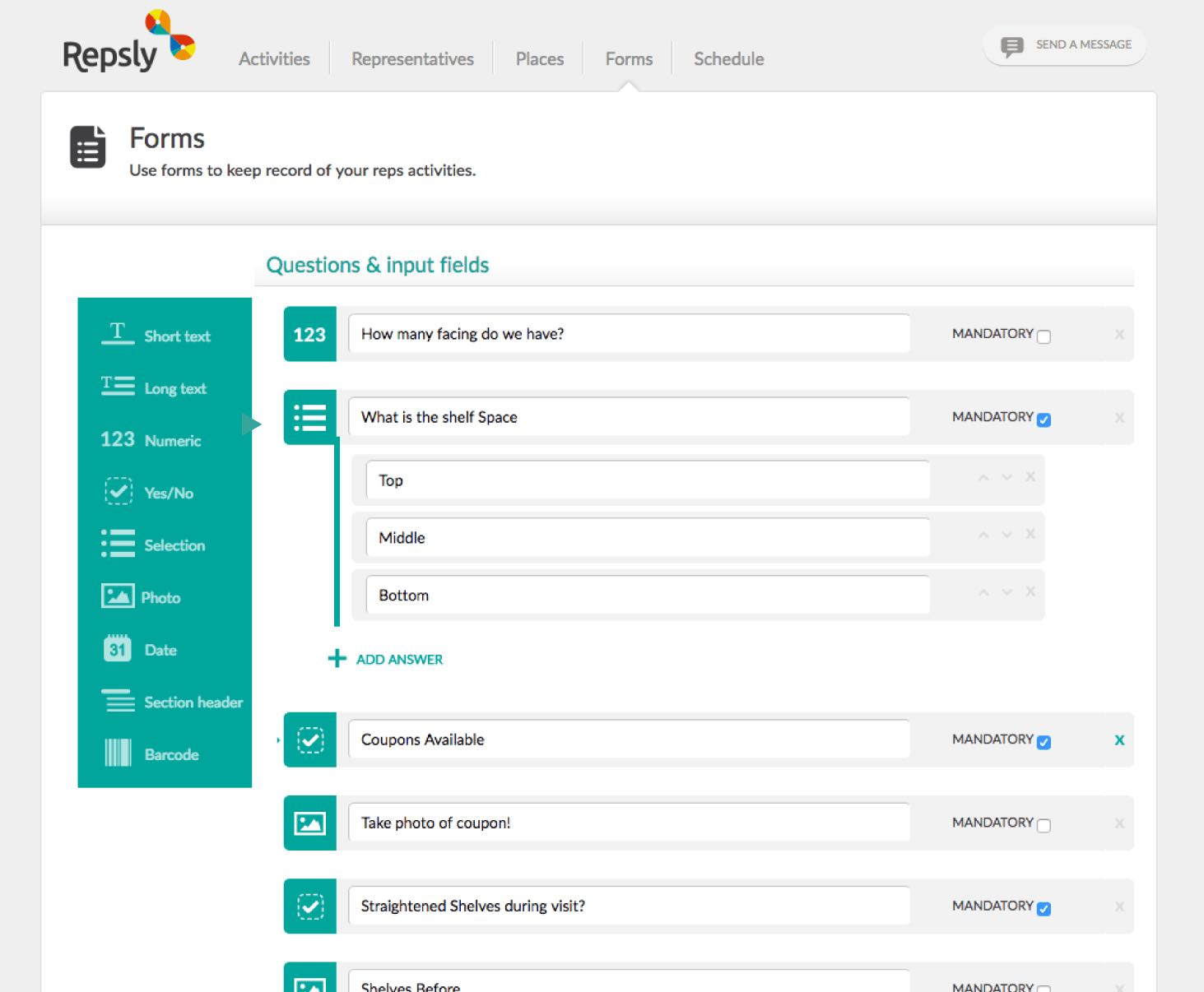Edit the 'What is the shelf Space' question text
1204x992 pixels.
(x=628, y=417)
